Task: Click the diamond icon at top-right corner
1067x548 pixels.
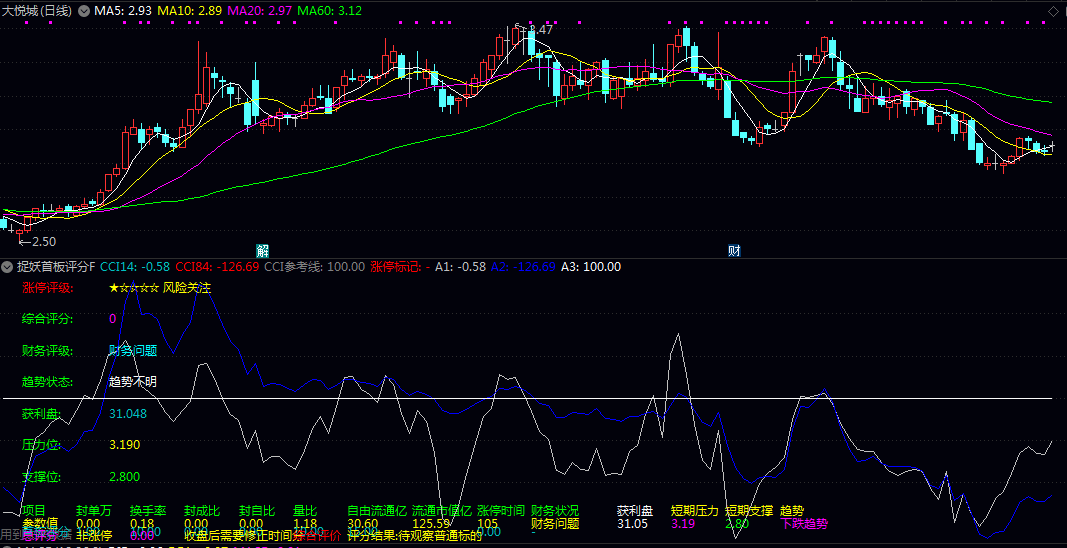Action: tap(1053, 11)
